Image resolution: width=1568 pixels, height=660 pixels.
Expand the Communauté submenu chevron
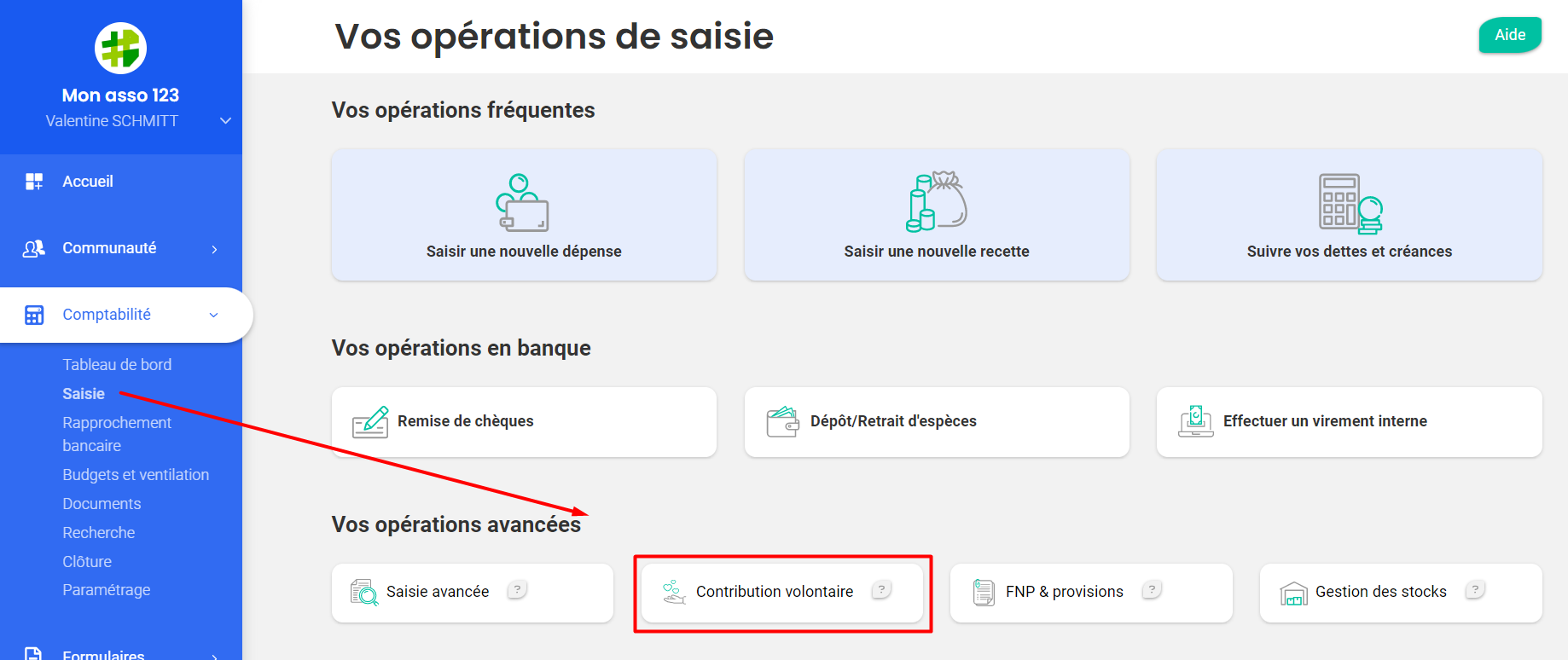coord(214,249)
